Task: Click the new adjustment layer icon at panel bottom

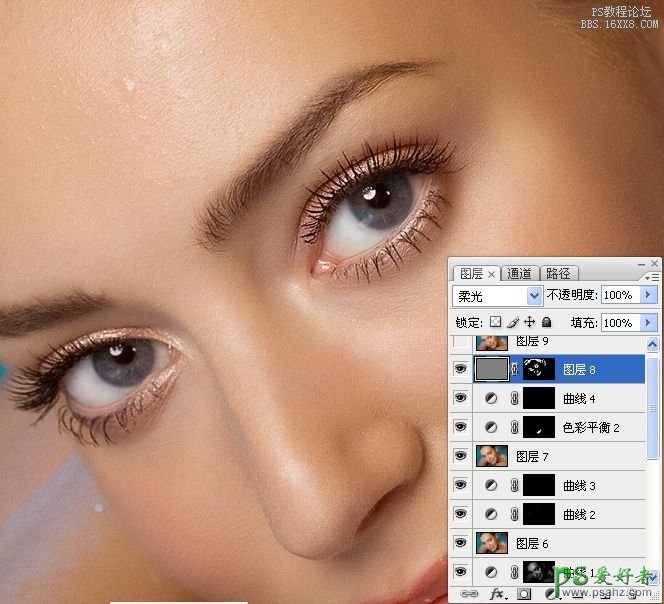Action: coord(551,593)
